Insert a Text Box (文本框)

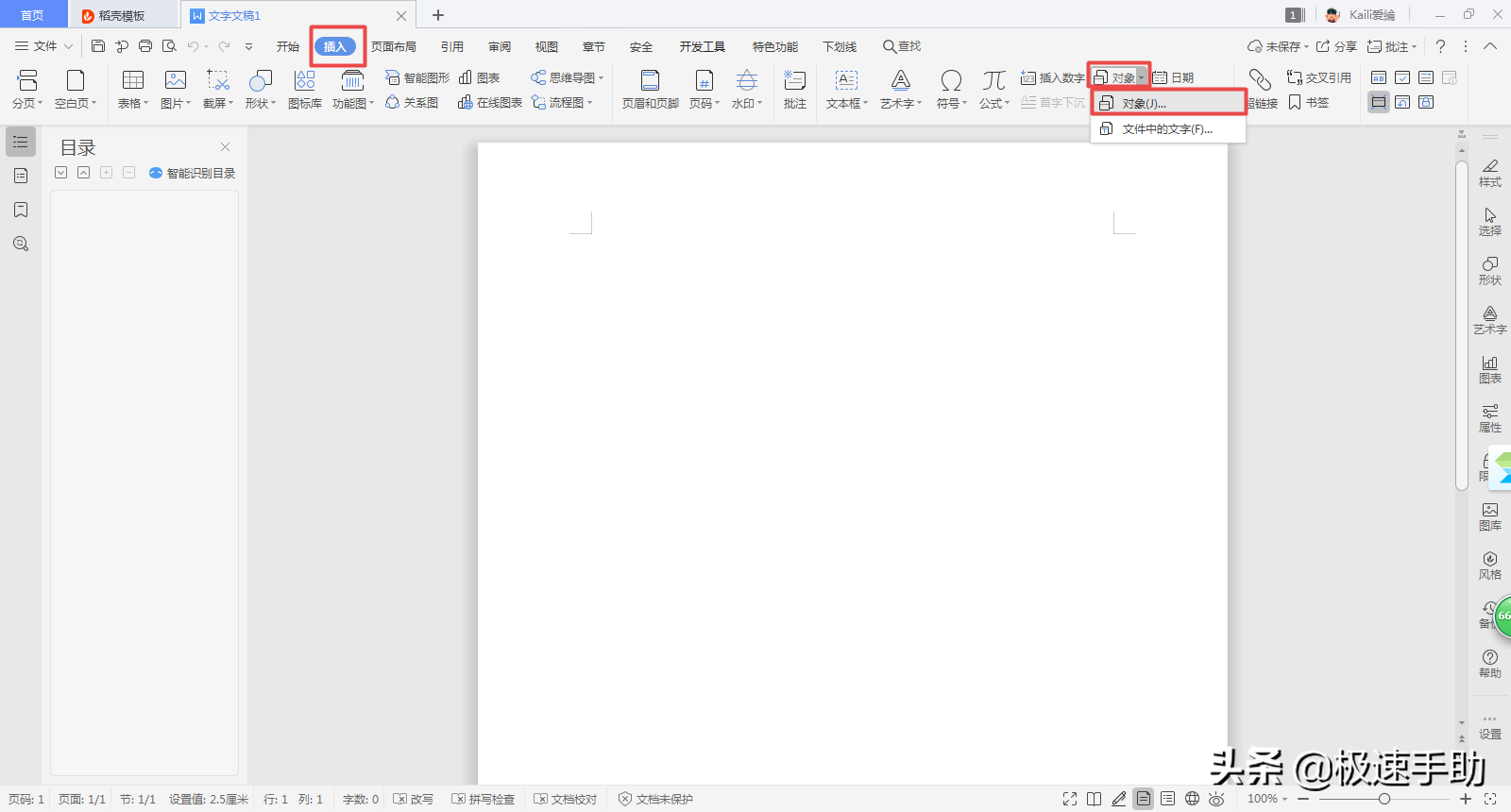(x=847, y=90)
